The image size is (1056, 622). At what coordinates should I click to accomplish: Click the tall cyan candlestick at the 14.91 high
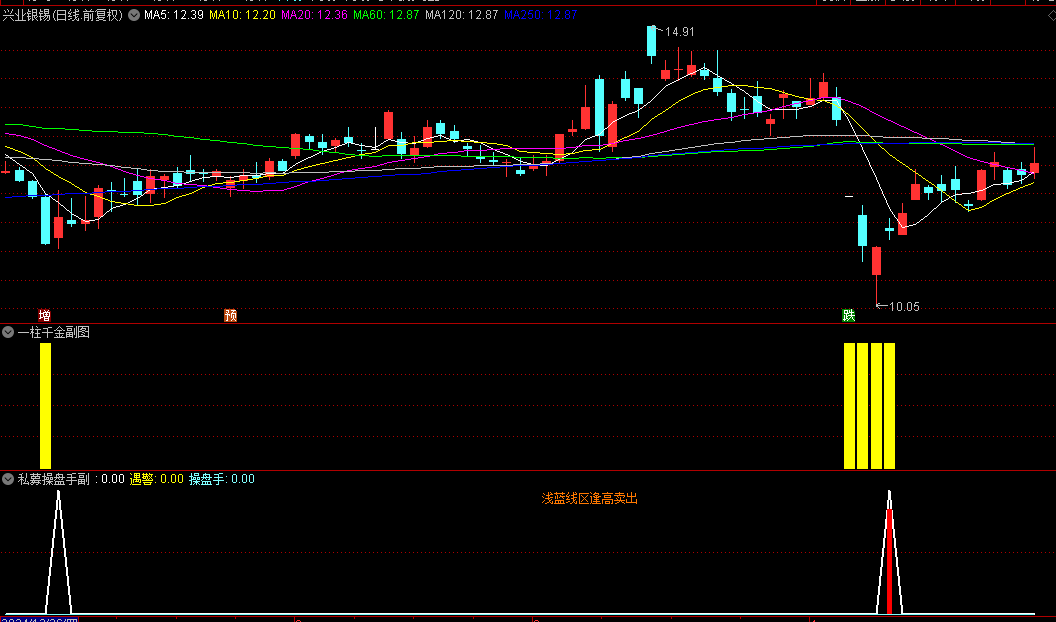click(651, 42)
